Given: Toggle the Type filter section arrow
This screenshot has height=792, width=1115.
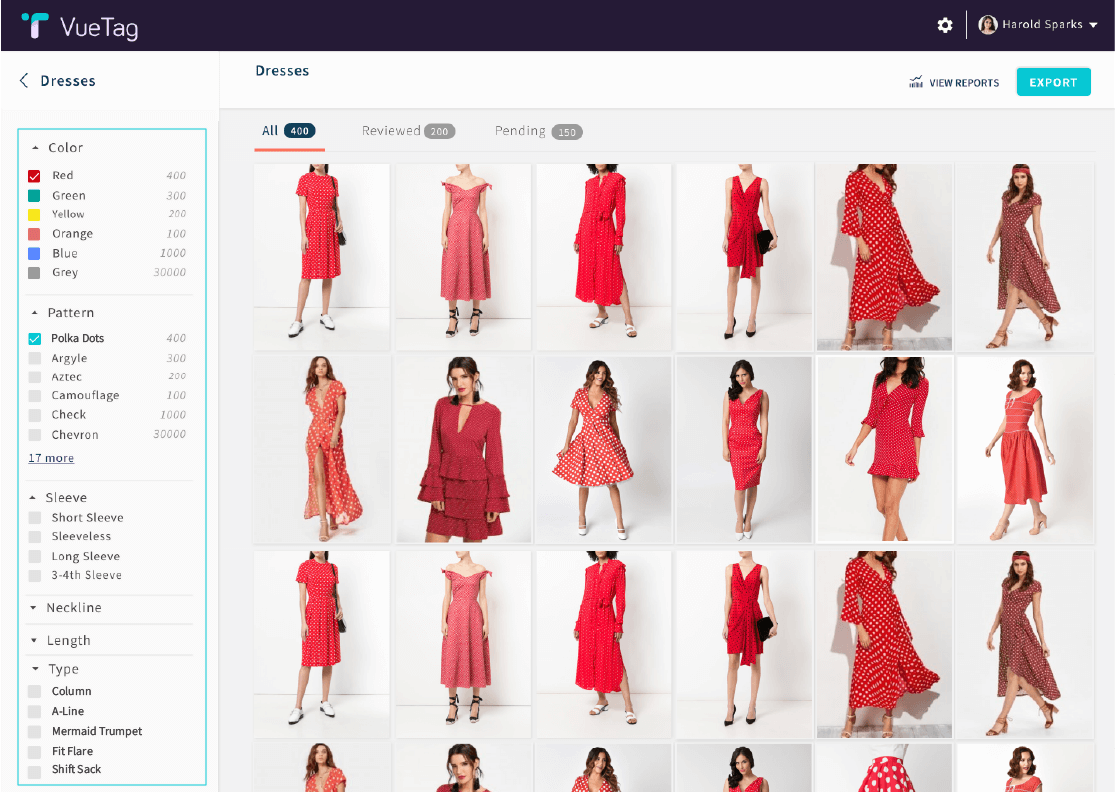Looking at the screenshot, I should pos(35,669).
